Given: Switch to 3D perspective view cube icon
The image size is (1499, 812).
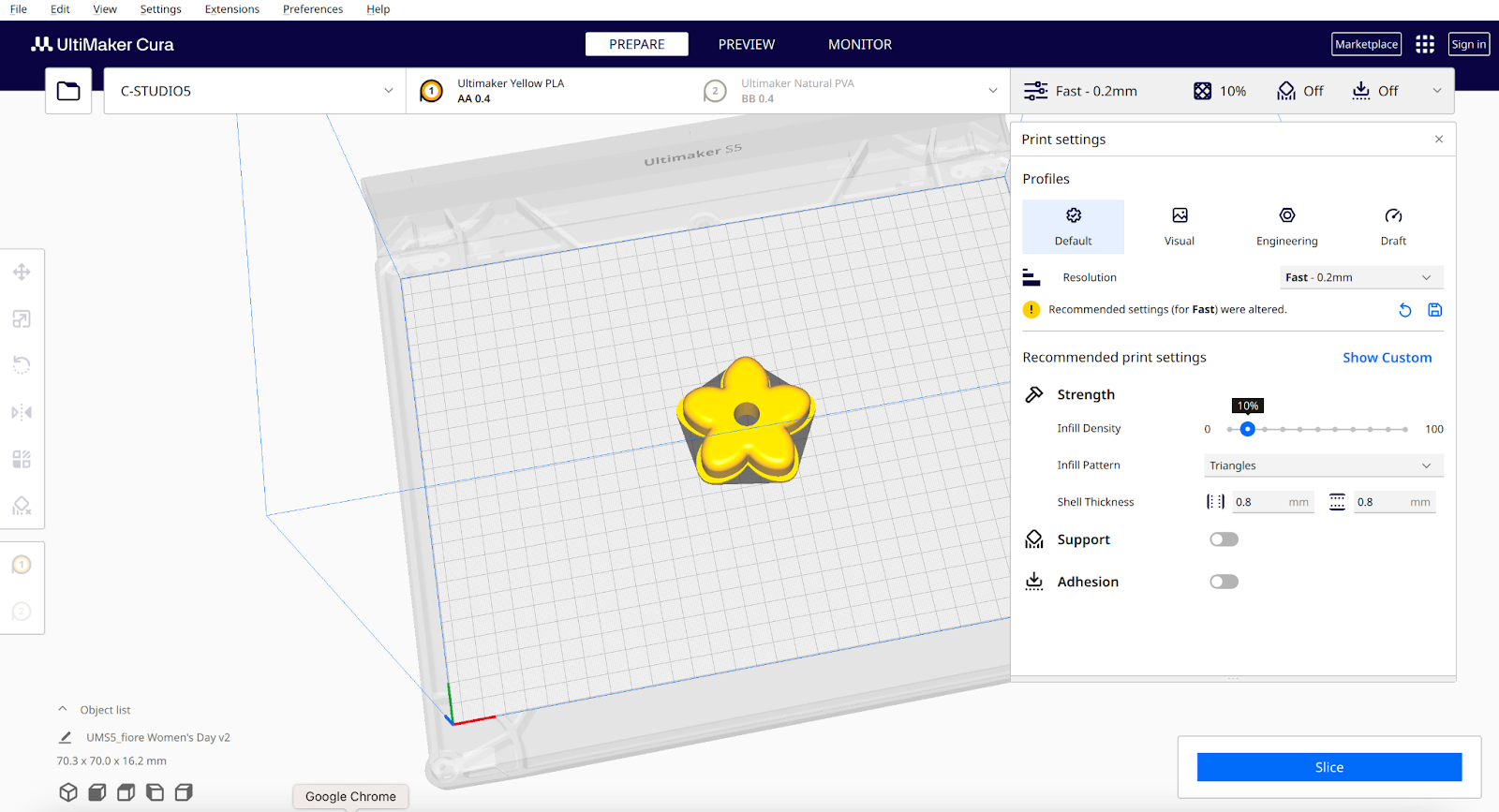Looking at the screenshot, I should 68,792.
